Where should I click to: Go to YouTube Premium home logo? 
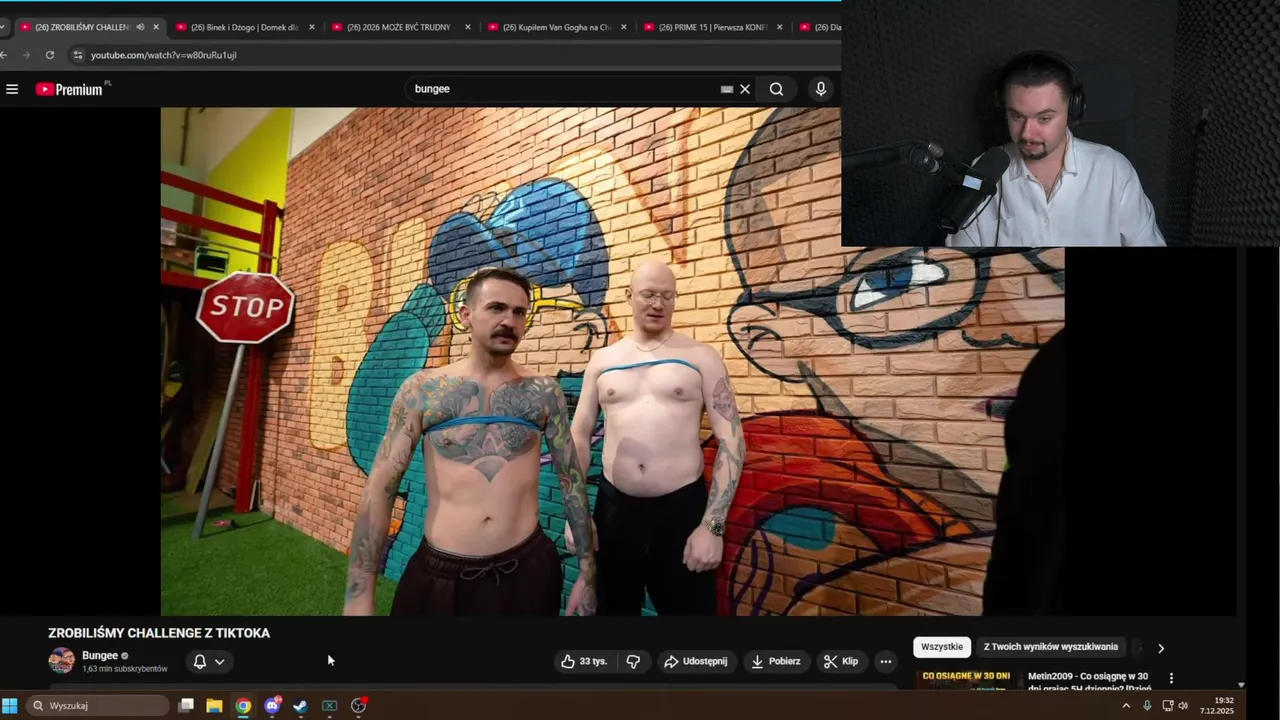(69, 89)
